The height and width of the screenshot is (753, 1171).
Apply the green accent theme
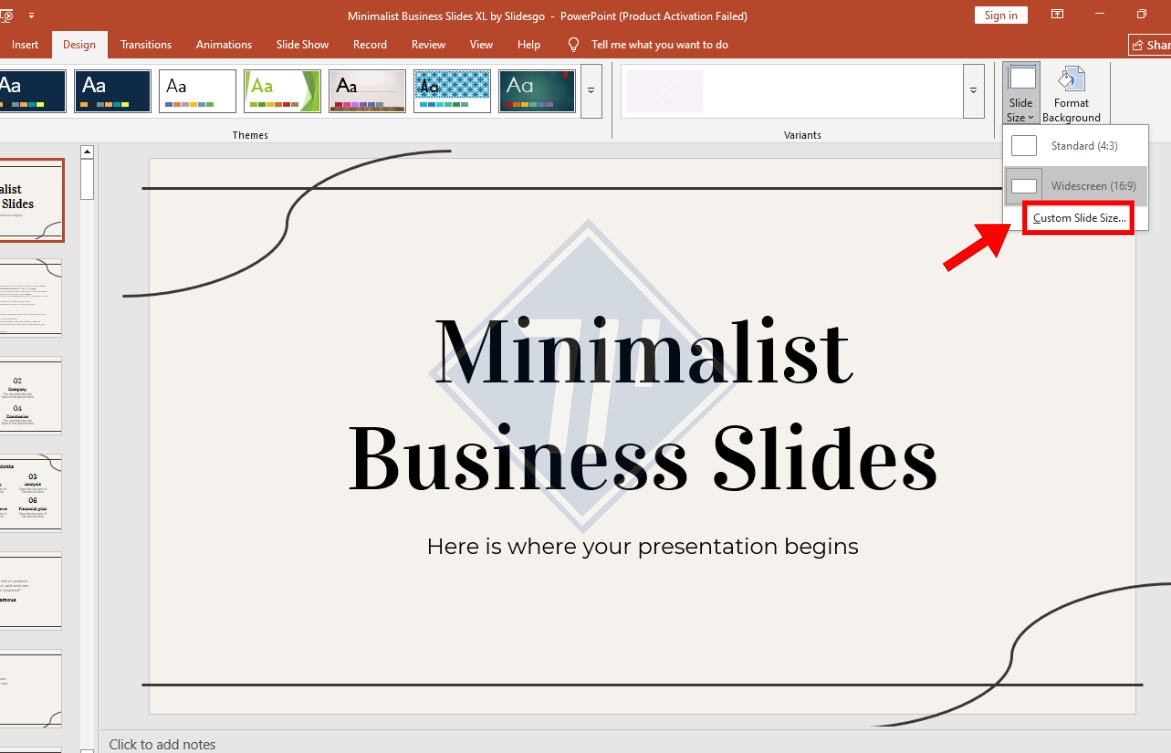[x=282, y=91]
